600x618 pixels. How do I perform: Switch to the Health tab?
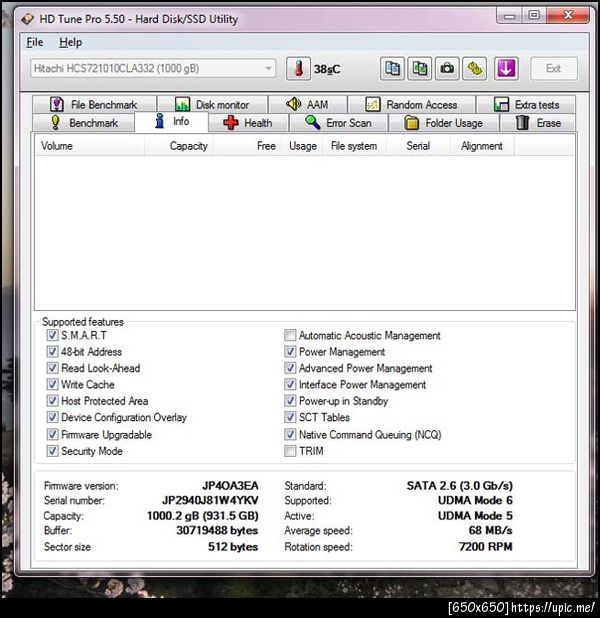coord(248,123)
